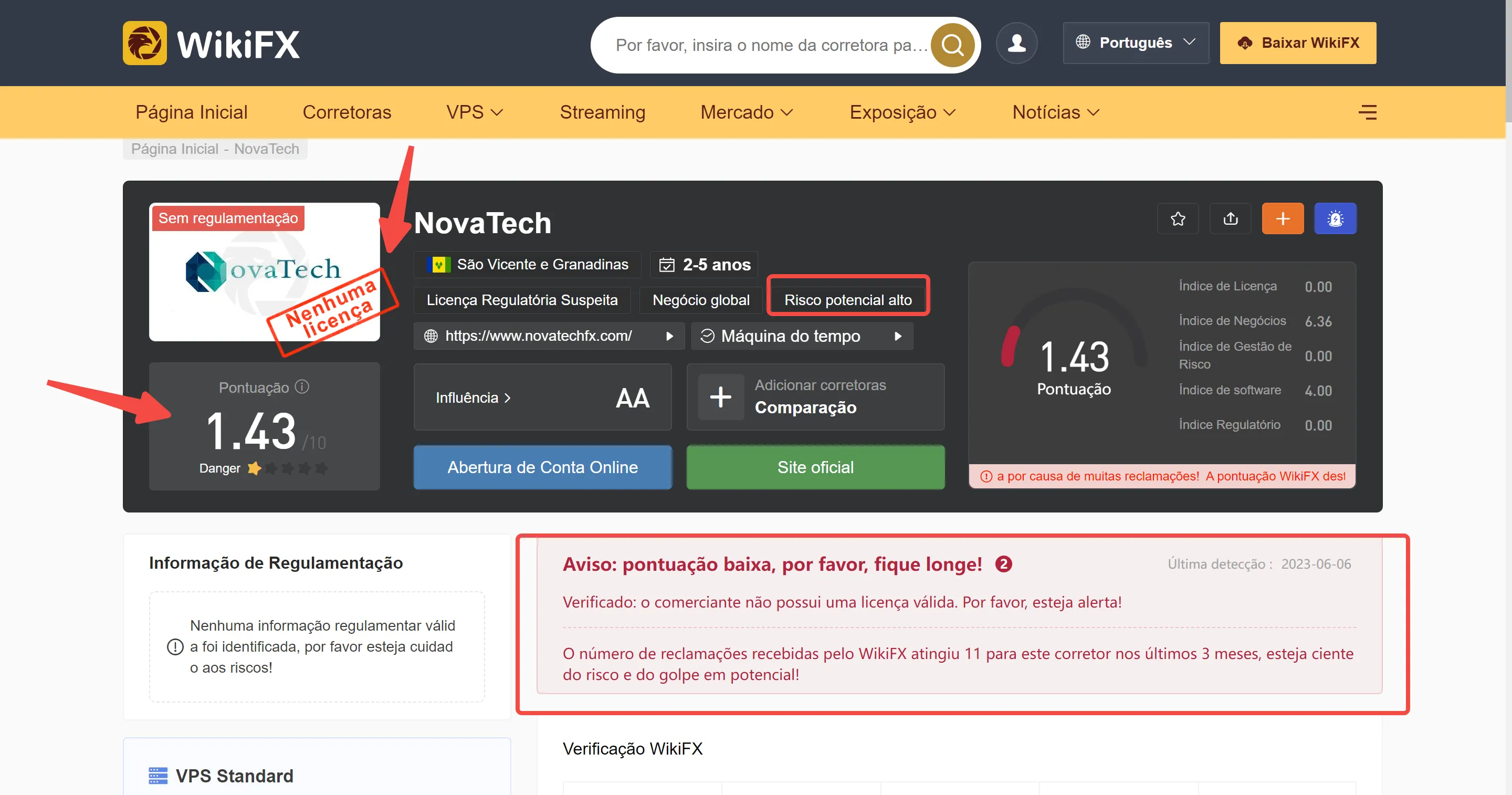Click the exclamation icon in Informação de Regulamentação

click(x=175, y=647)
